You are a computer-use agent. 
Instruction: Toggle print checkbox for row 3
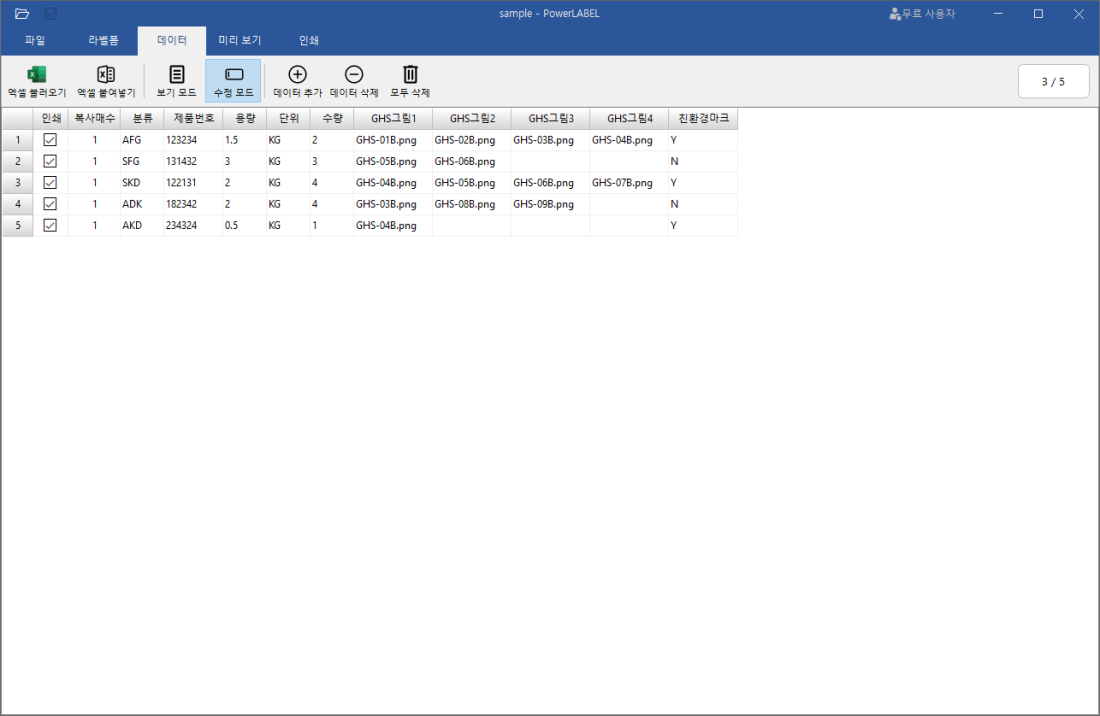click(x=50, y=183)
